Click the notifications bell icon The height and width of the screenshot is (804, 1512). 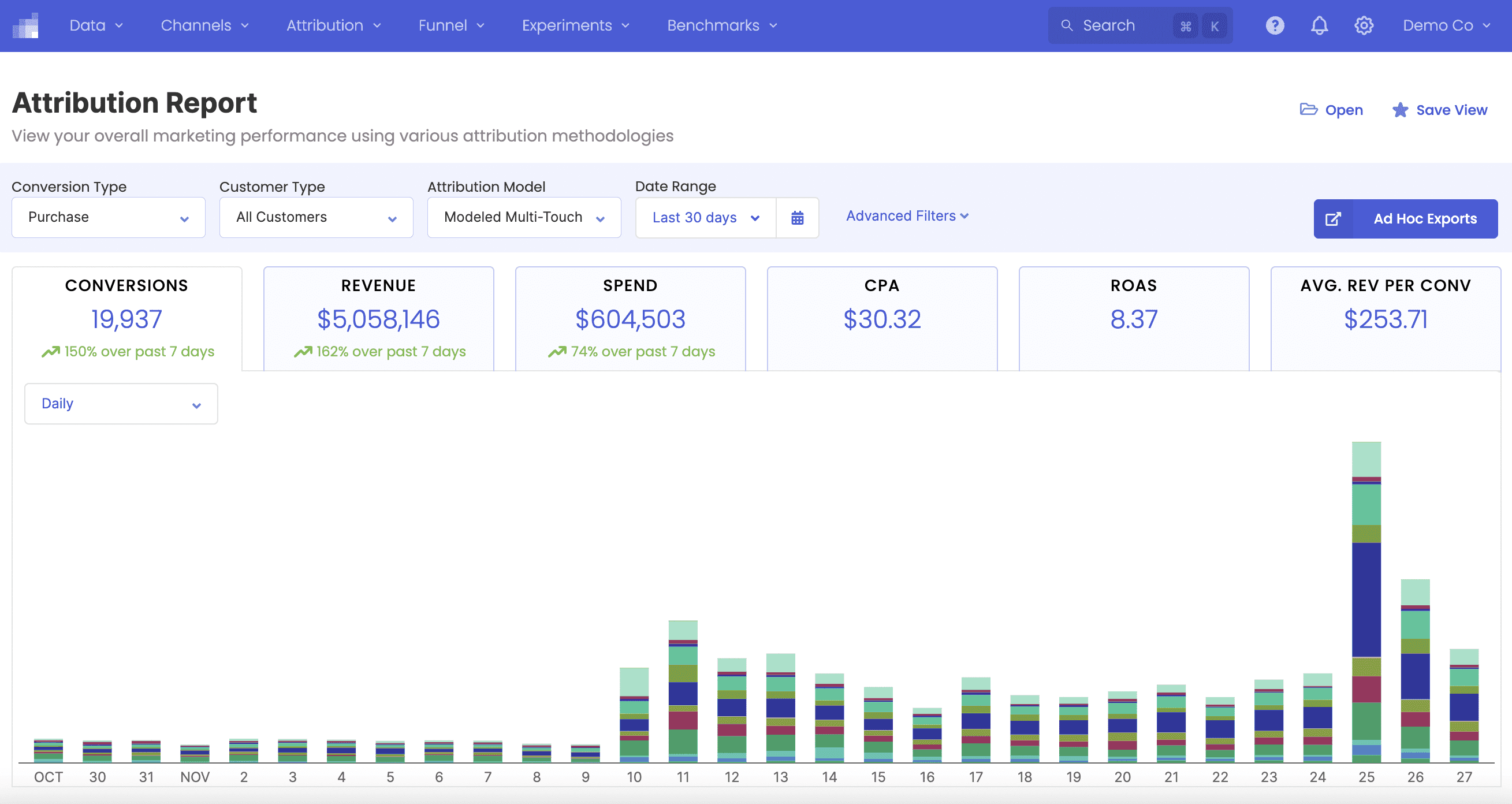(x=1319, y=26)
